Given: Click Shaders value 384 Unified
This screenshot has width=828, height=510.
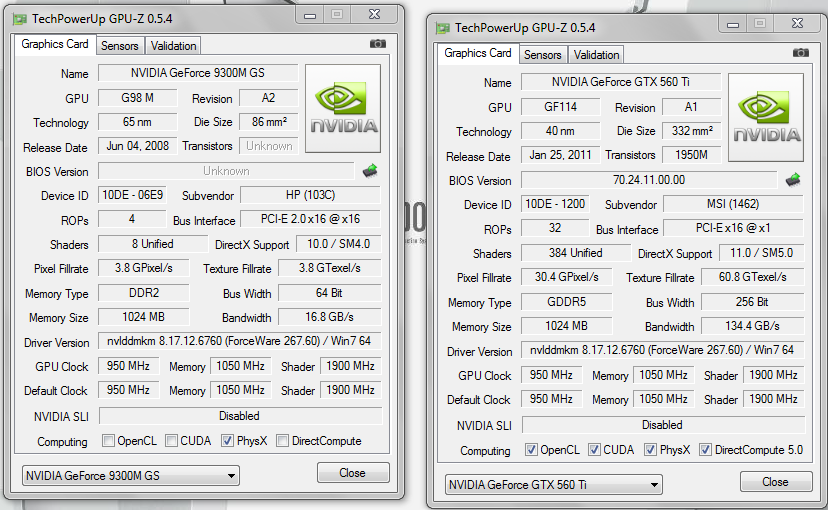Looking at the screenshot, I should (x=576, y=253).
